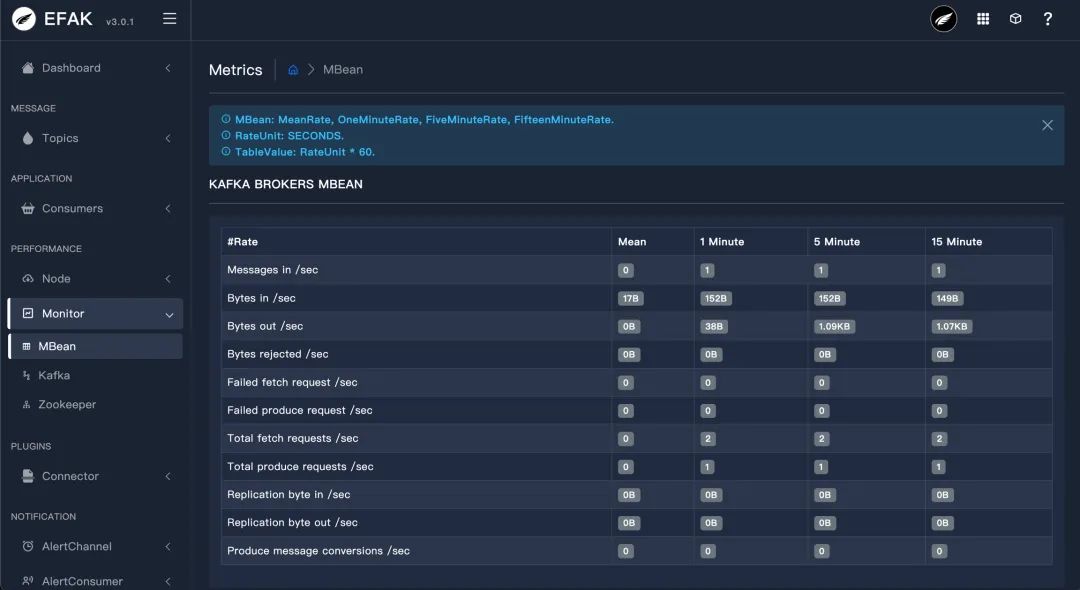1080x590 pixels.
Task: Click the 38B badge in Bytes out
Action: pos(714,326)
